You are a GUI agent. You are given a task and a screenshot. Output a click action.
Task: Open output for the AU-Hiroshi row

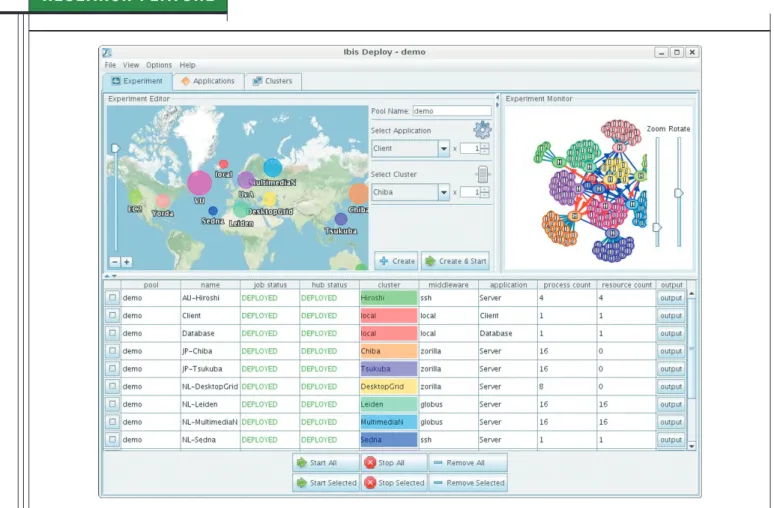(x=671, y=298)
